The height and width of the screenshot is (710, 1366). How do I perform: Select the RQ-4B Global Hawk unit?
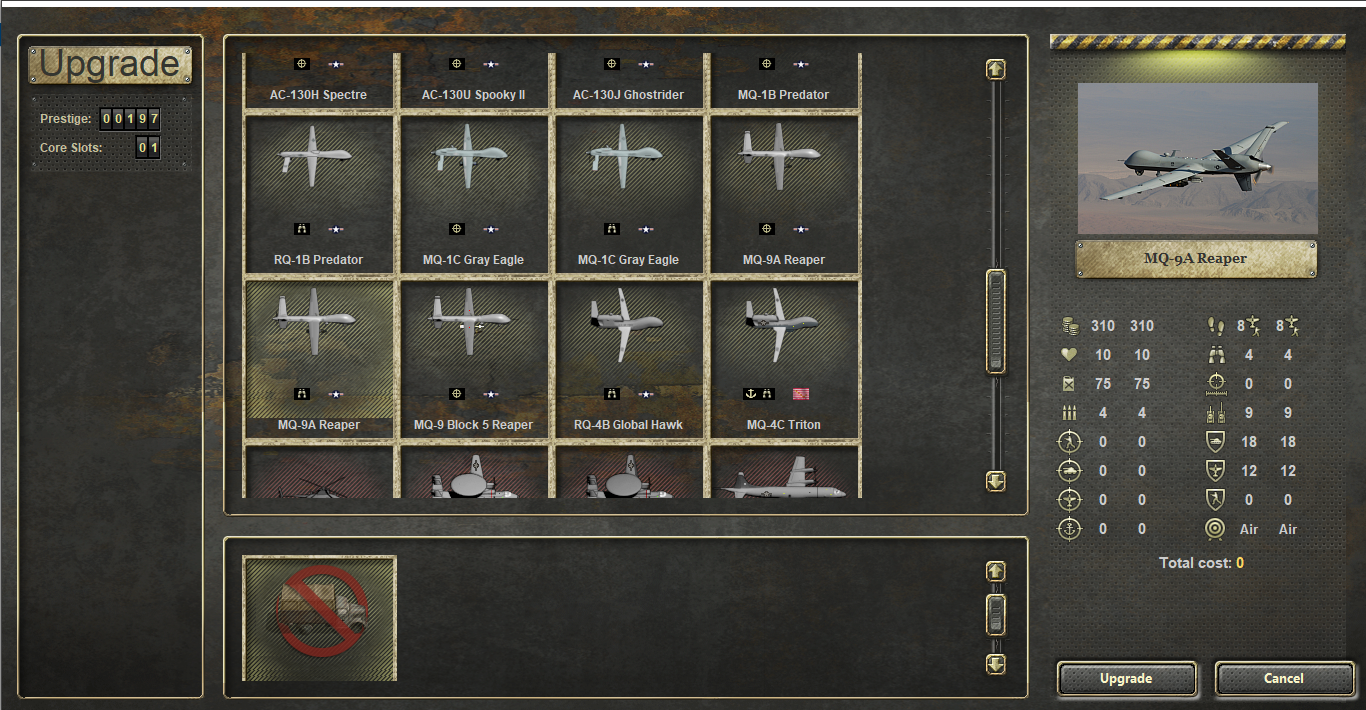pyautogui.click(x=630, y=360)
